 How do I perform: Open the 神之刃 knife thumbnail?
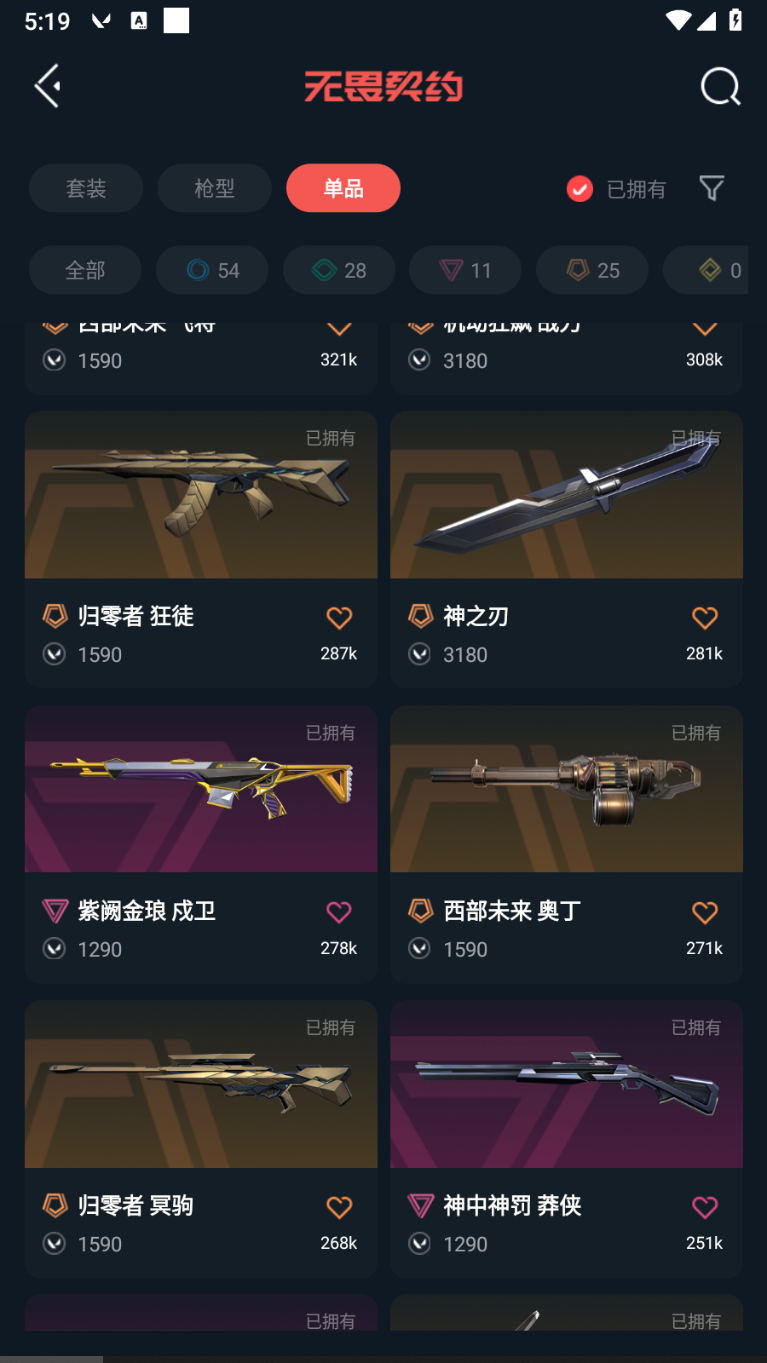coord(566,495)
